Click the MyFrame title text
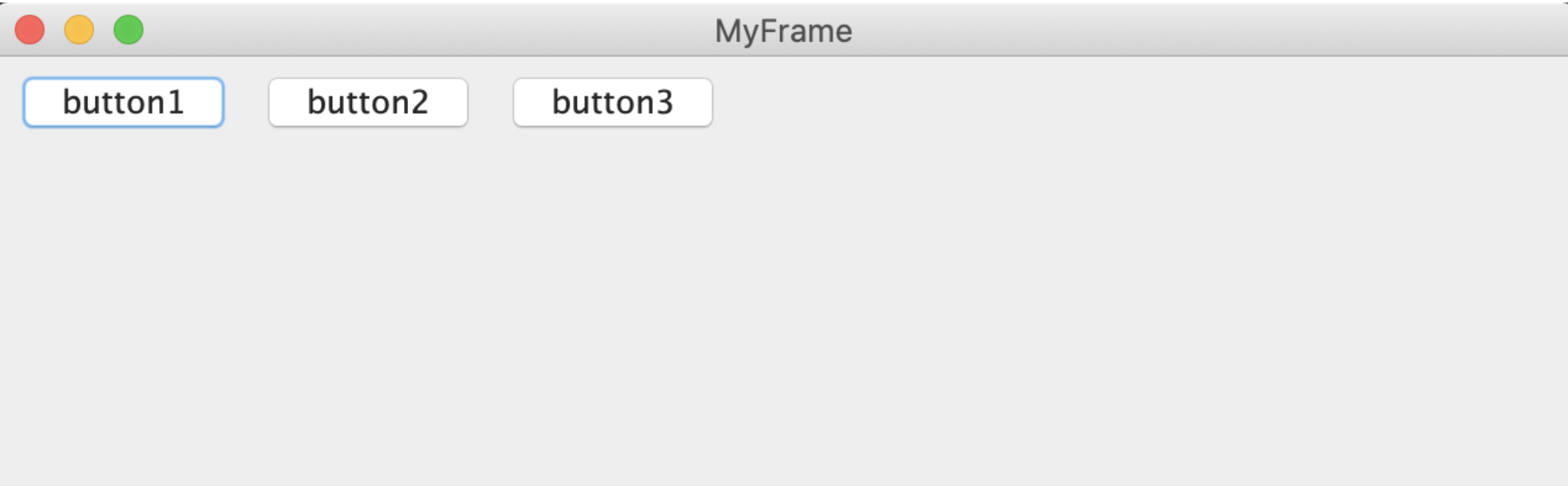 coord(783,31)
